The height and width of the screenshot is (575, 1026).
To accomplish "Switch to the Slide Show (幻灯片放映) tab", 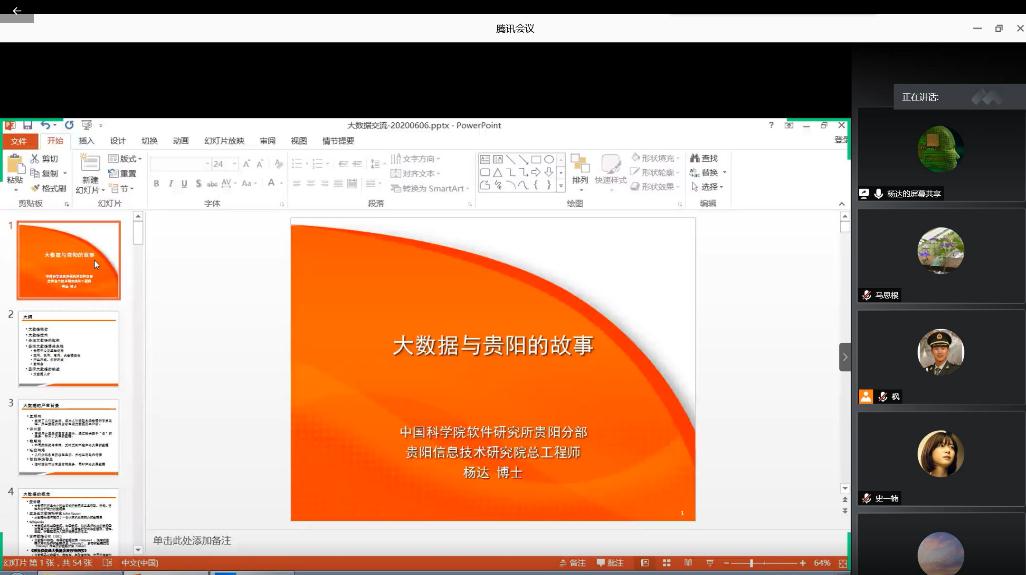I will click(x=224, y=141).
